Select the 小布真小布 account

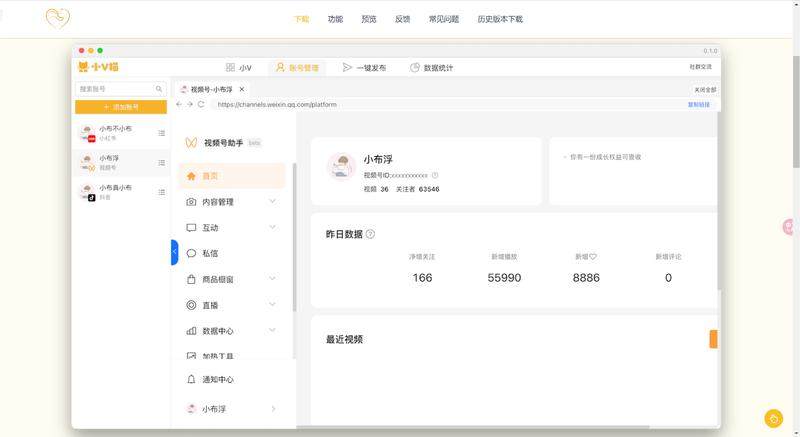(115, 192)
